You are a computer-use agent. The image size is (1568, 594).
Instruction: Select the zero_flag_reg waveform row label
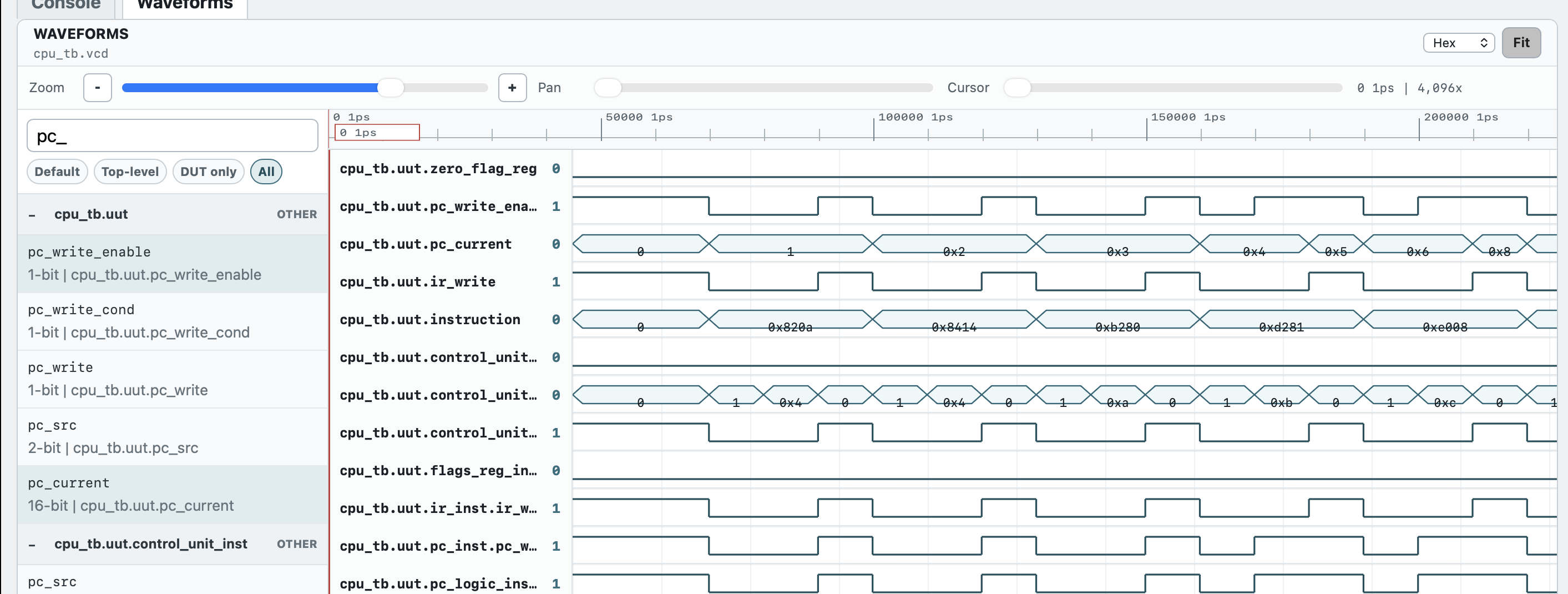438,169
